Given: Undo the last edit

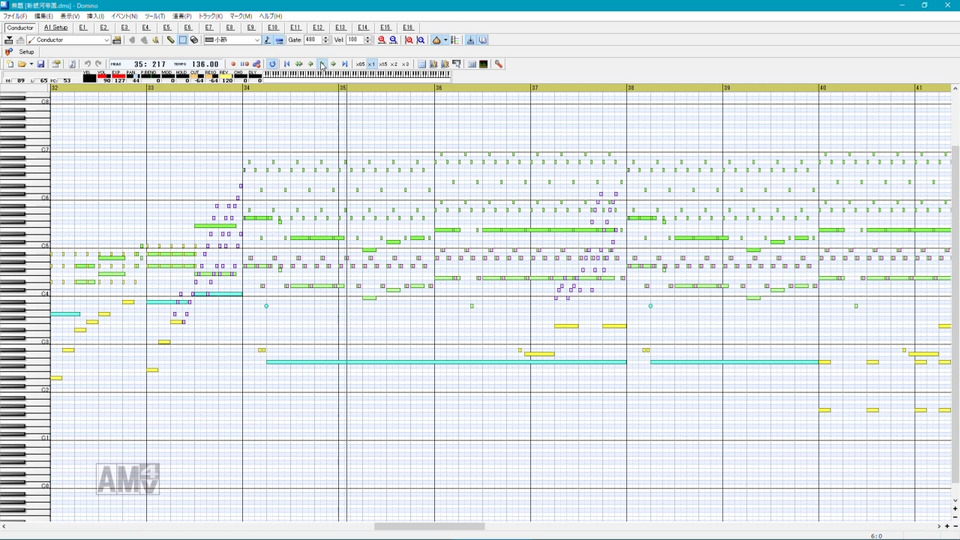Looking at the screenshot, I should point(88,64).
